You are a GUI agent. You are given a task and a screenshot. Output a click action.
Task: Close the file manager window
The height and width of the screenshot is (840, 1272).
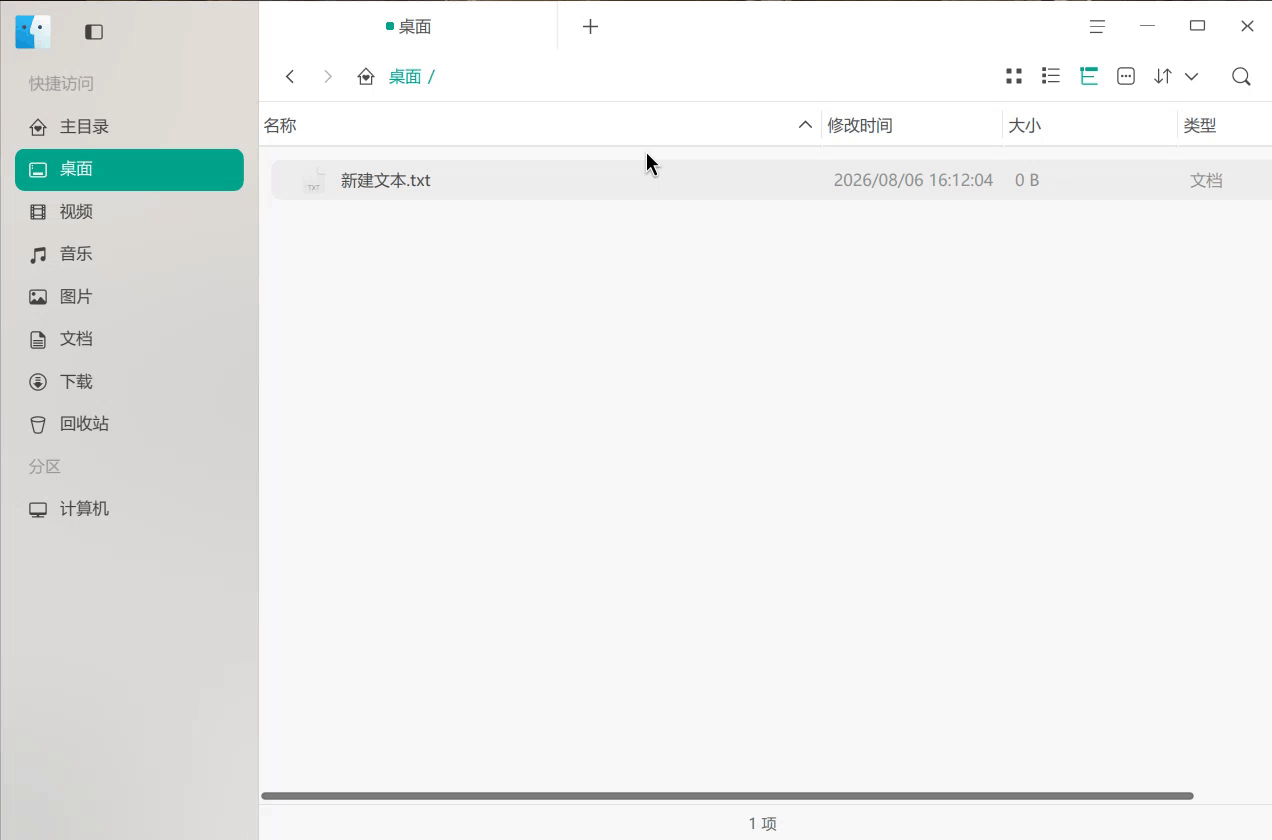(1247, 27)
